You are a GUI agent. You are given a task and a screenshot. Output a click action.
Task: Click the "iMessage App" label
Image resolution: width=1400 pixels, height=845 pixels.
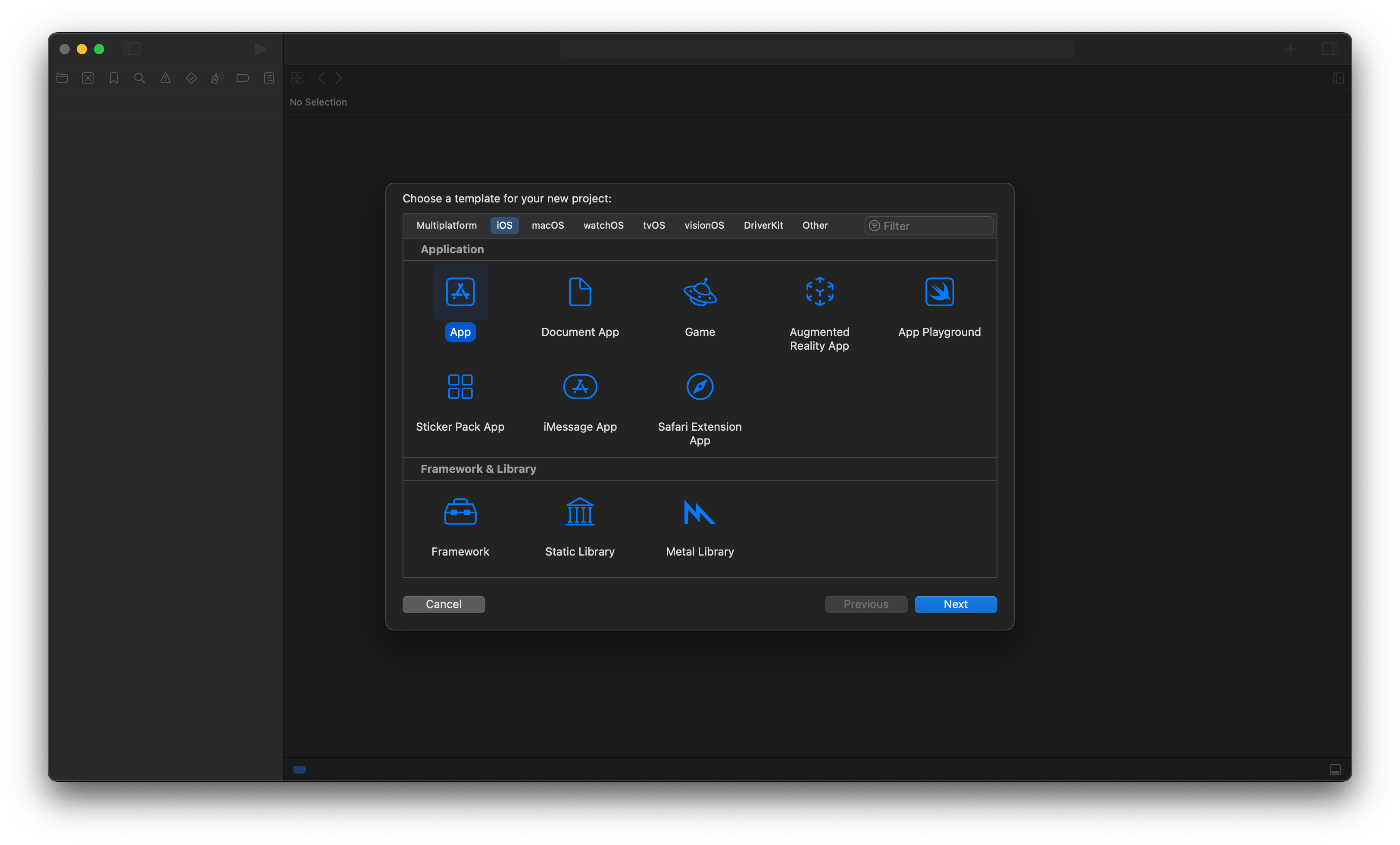(x=580, y=427)
